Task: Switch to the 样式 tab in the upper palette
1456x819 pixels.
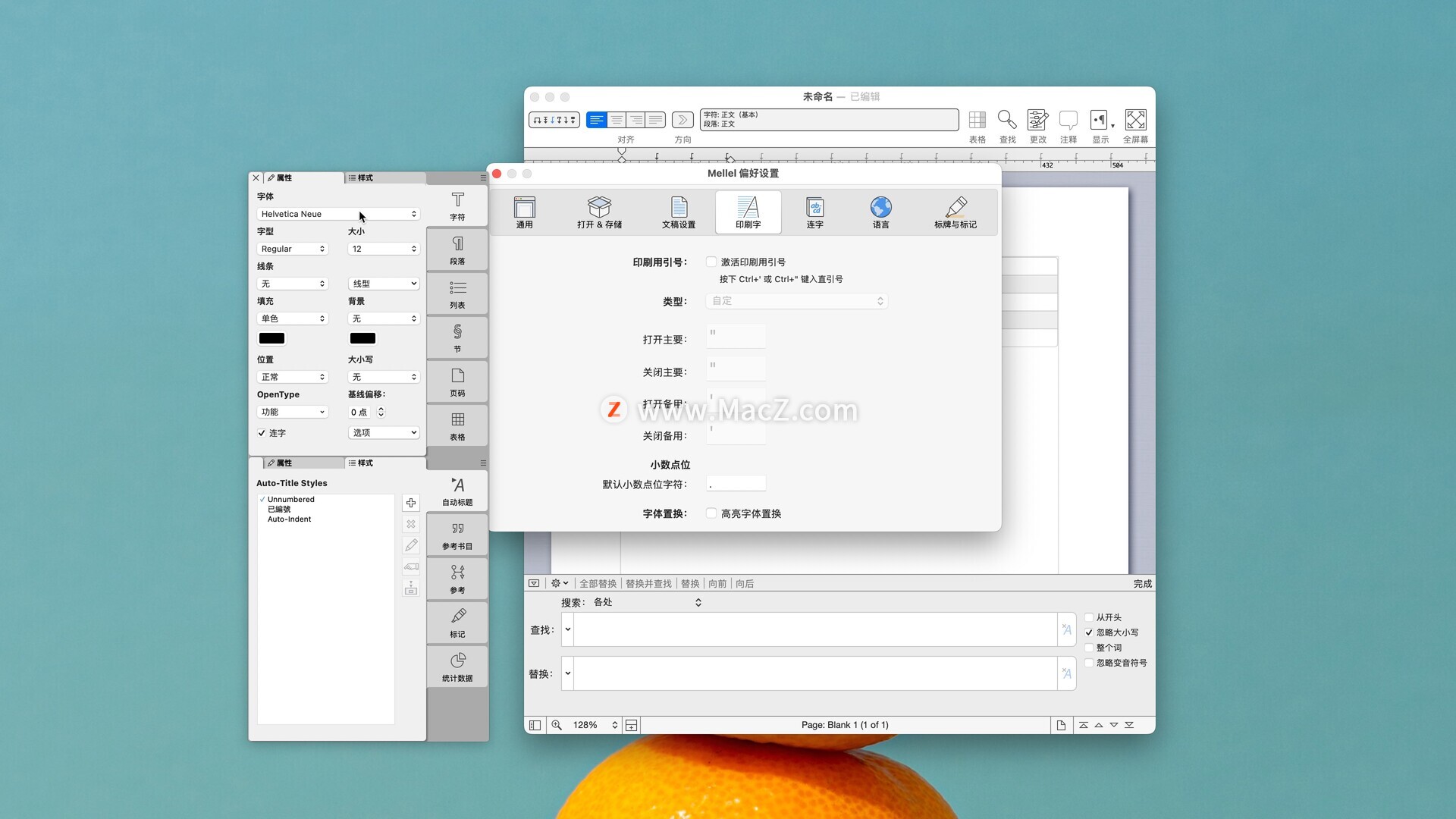Action: click(x=384, y=177)
